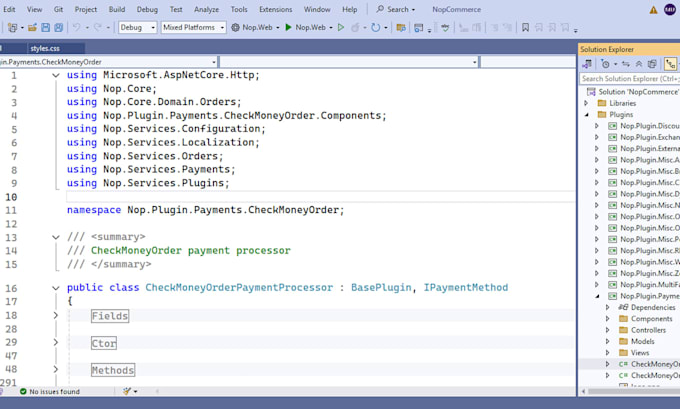Open the user account avatar

point(670,10)
